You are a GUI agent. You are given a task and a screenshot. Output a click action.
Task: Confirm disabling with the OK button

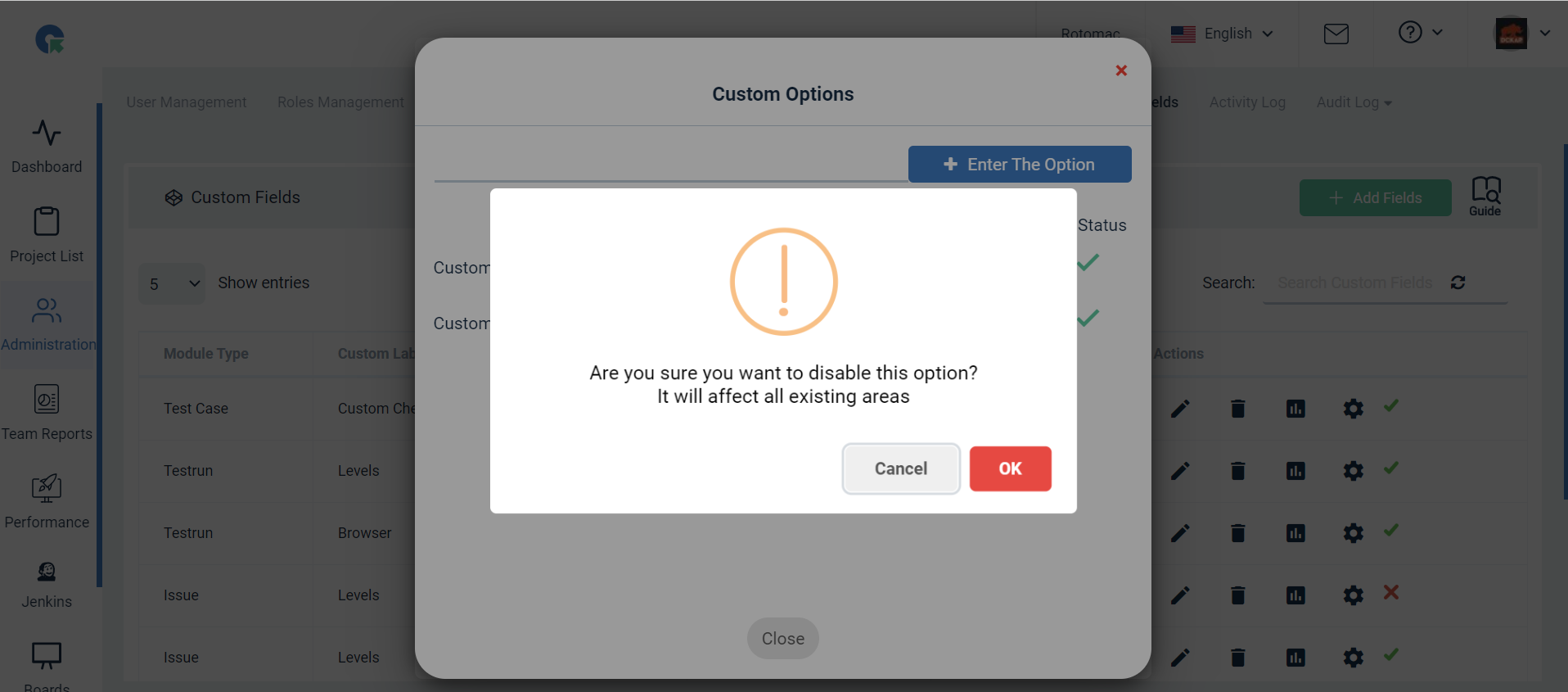click(x=1011, y=468)
